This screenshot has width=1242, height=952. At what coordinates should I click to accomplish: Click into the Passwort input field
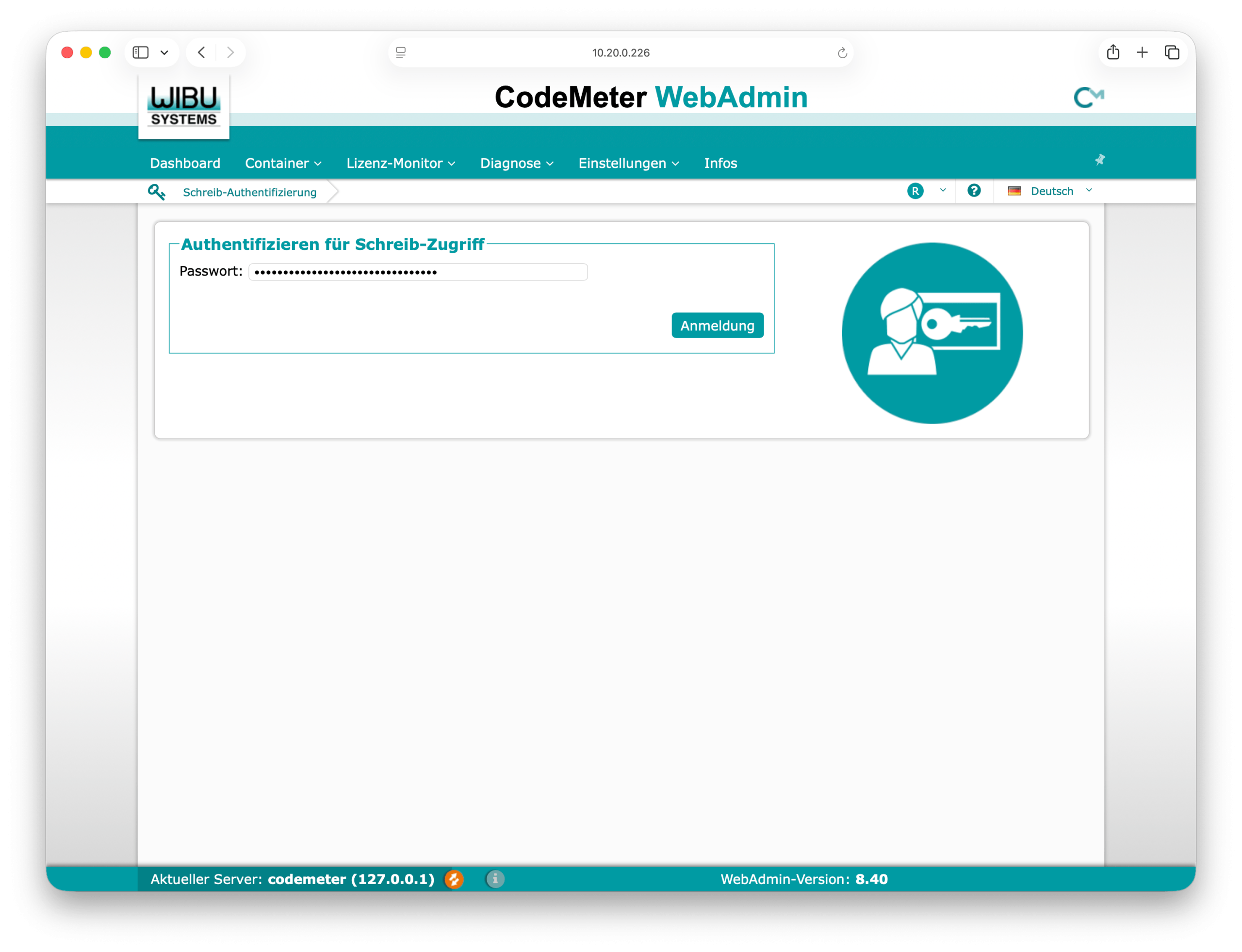point(418,272)
